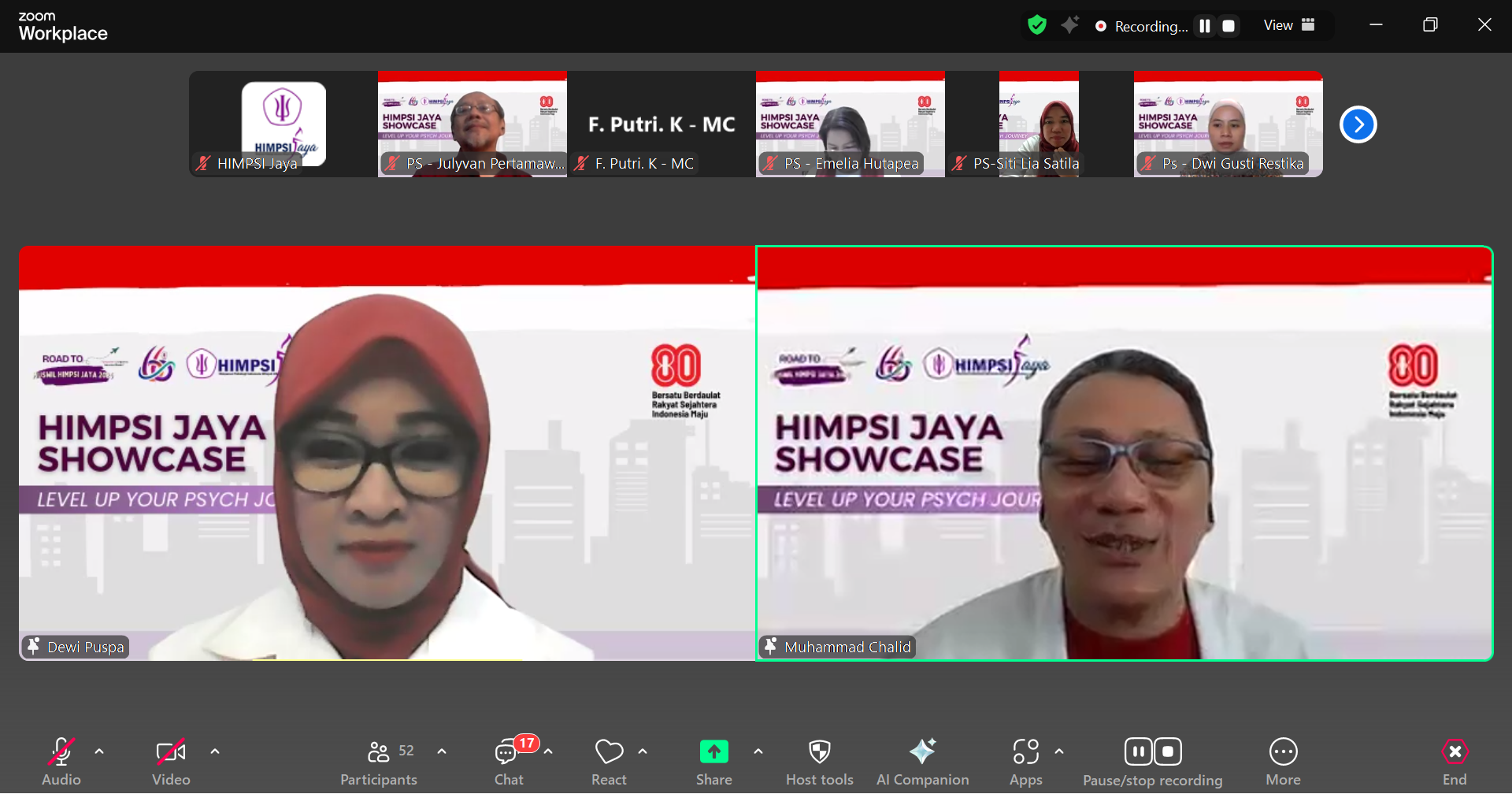
Task: Minimize the Zoom meeting window
Action: pyautogui.click(x=1376, y=25)
